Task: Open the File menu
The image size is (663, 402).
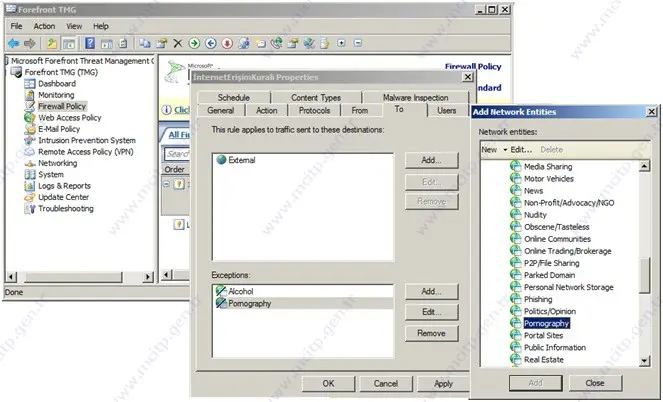Action: pos(16,26)
